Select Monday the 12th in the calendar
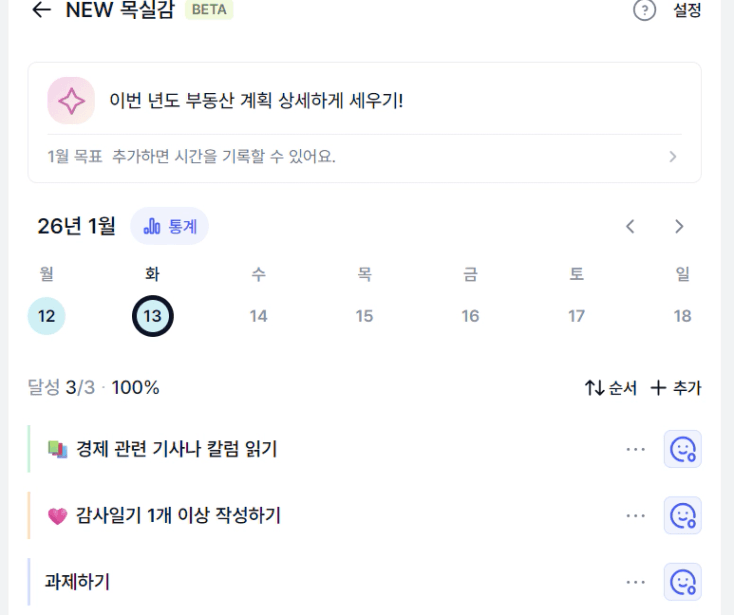 (x=46, y=316)
